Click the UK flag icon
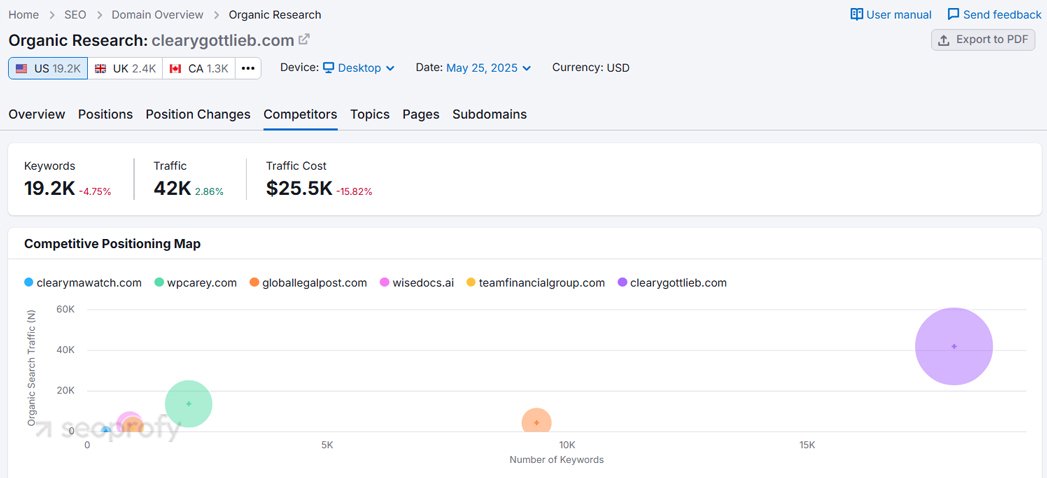This screenshot has width=1047, height=478. click(100, 68)
